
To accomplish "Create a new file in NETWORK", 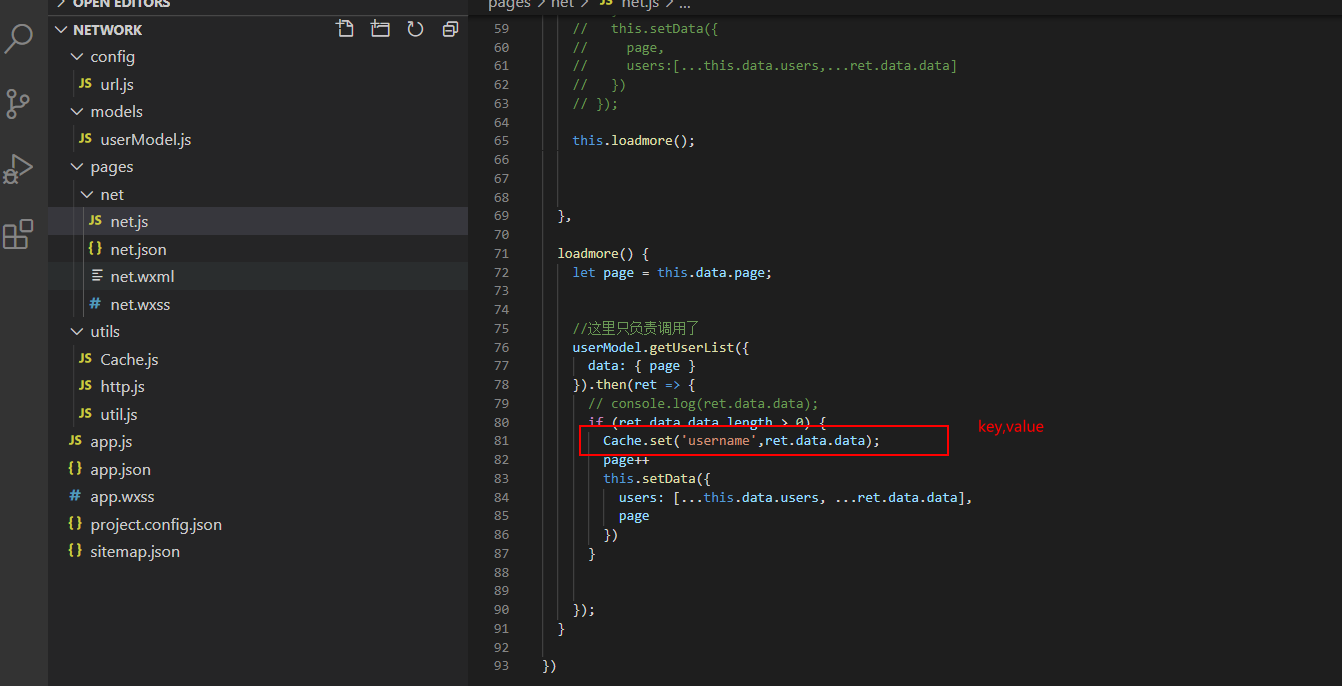I will 345,29.
